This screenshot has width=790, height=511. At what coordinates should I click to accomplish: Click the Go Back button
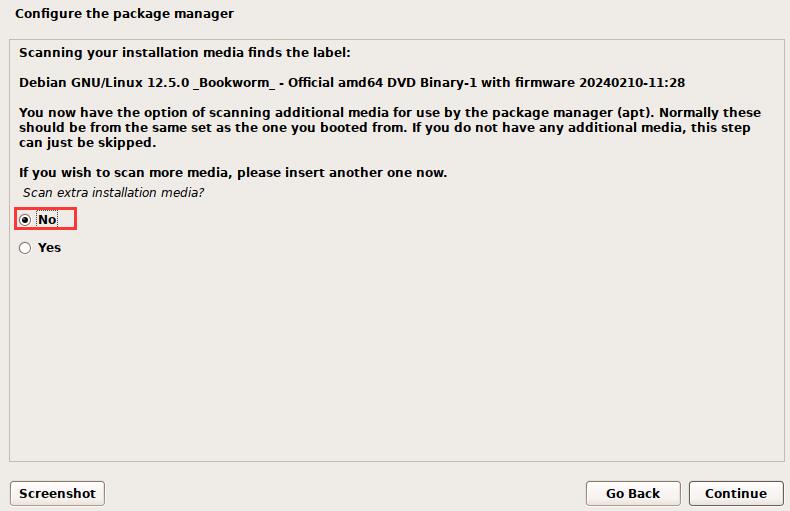633,493
